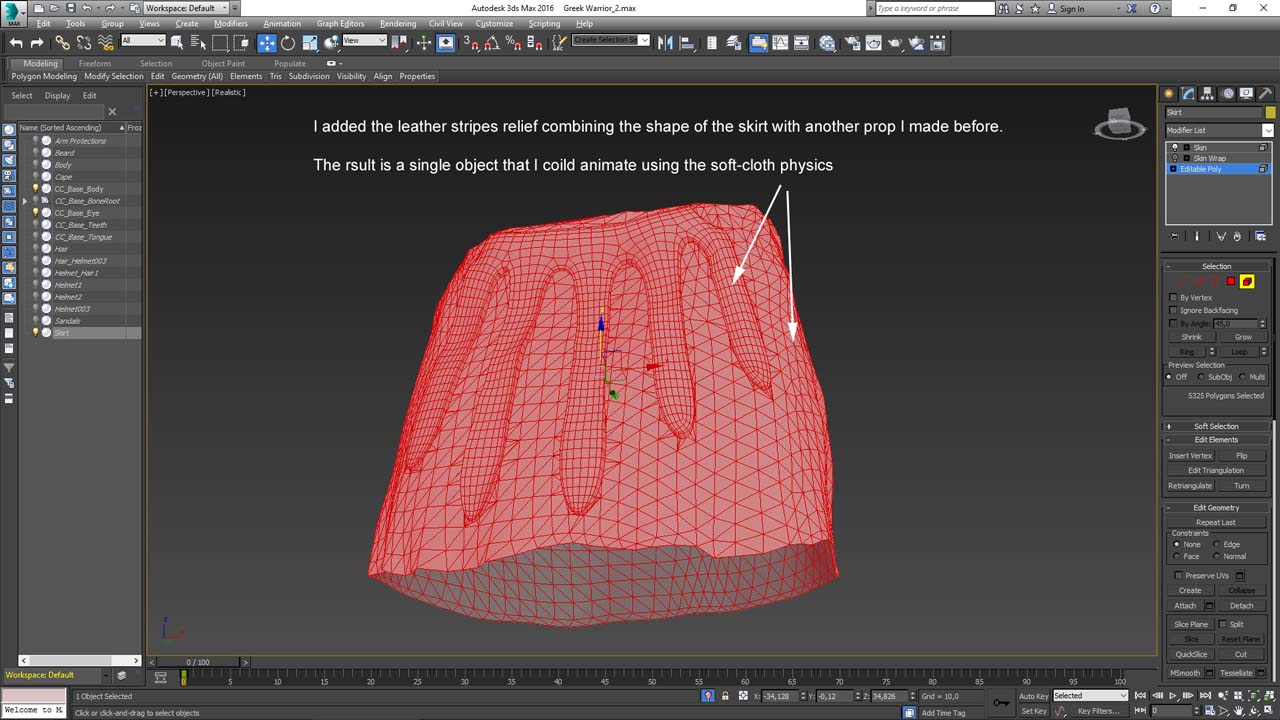Collapse the Selection rollout
This screenshot has height=720, width=1280.
pyautogui.click(x=1216, y=266)
